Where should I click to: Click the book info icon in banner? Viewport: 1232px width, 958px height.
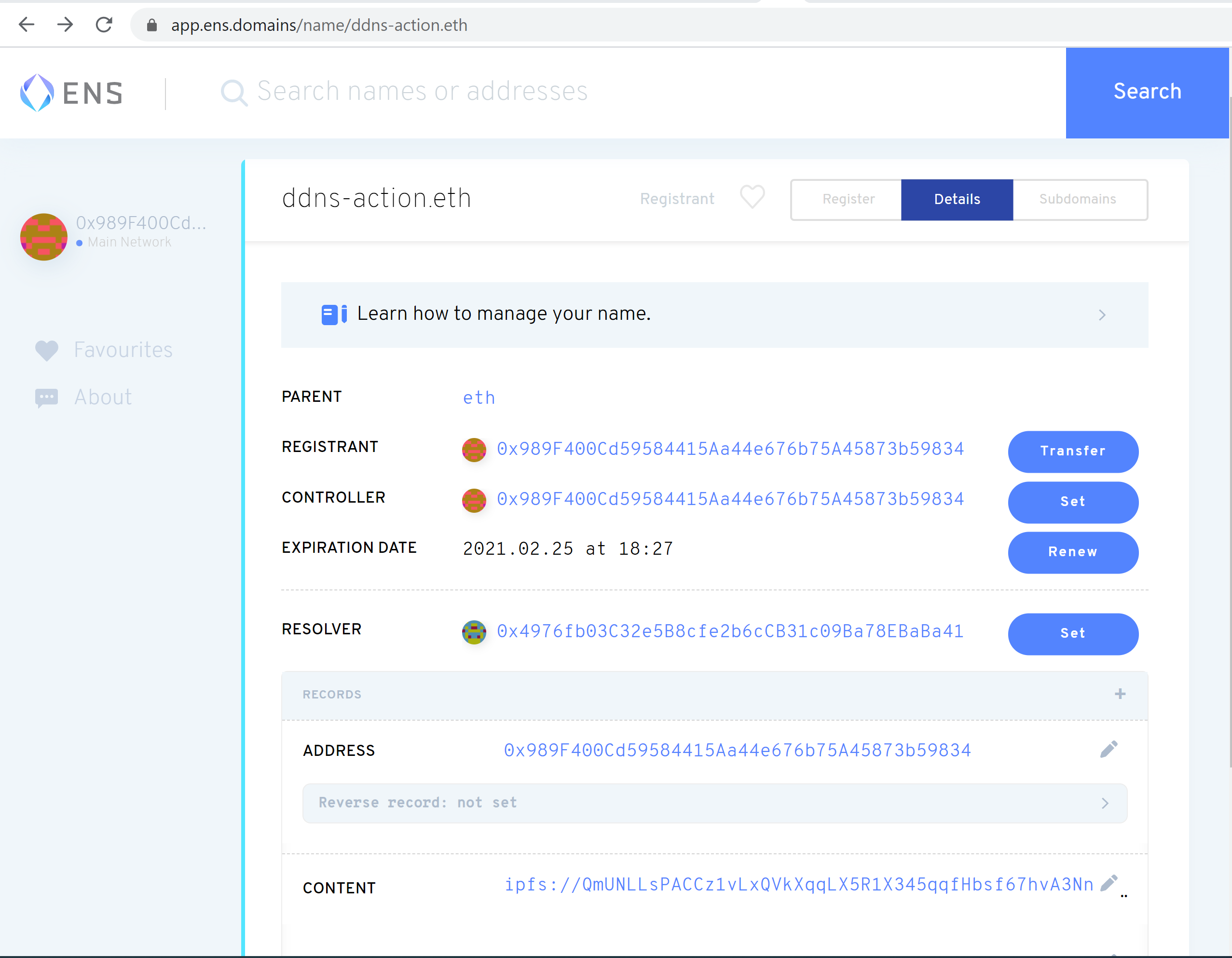click(x=334, y=314)
